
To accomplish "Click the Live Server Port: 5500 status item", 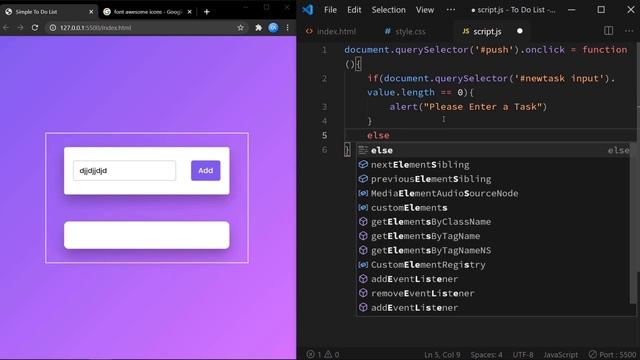I will 613,355.
